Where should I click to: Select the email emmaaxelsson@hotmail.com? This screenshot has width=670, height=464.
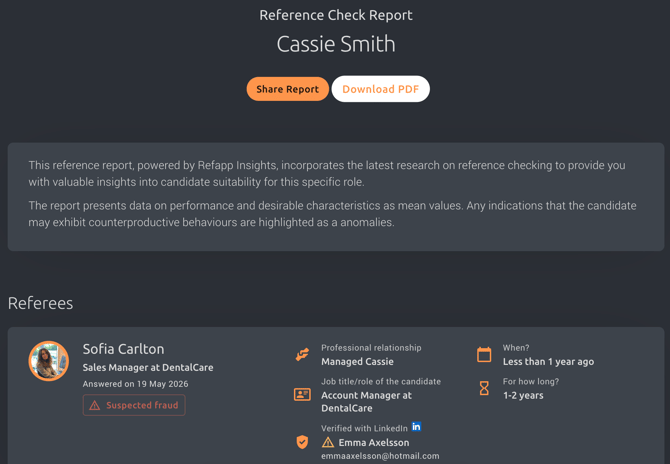[x=380, y=456]
